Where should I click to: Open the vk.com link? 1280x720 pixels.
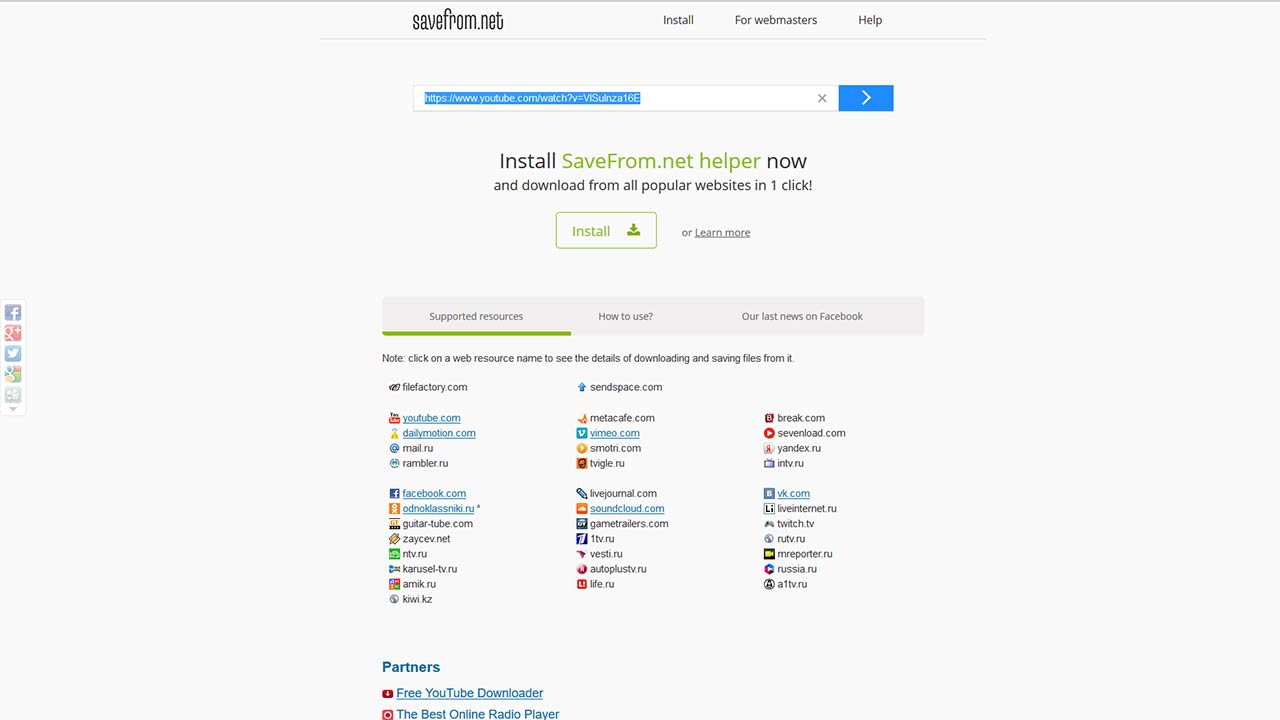(x=793, y=493)
